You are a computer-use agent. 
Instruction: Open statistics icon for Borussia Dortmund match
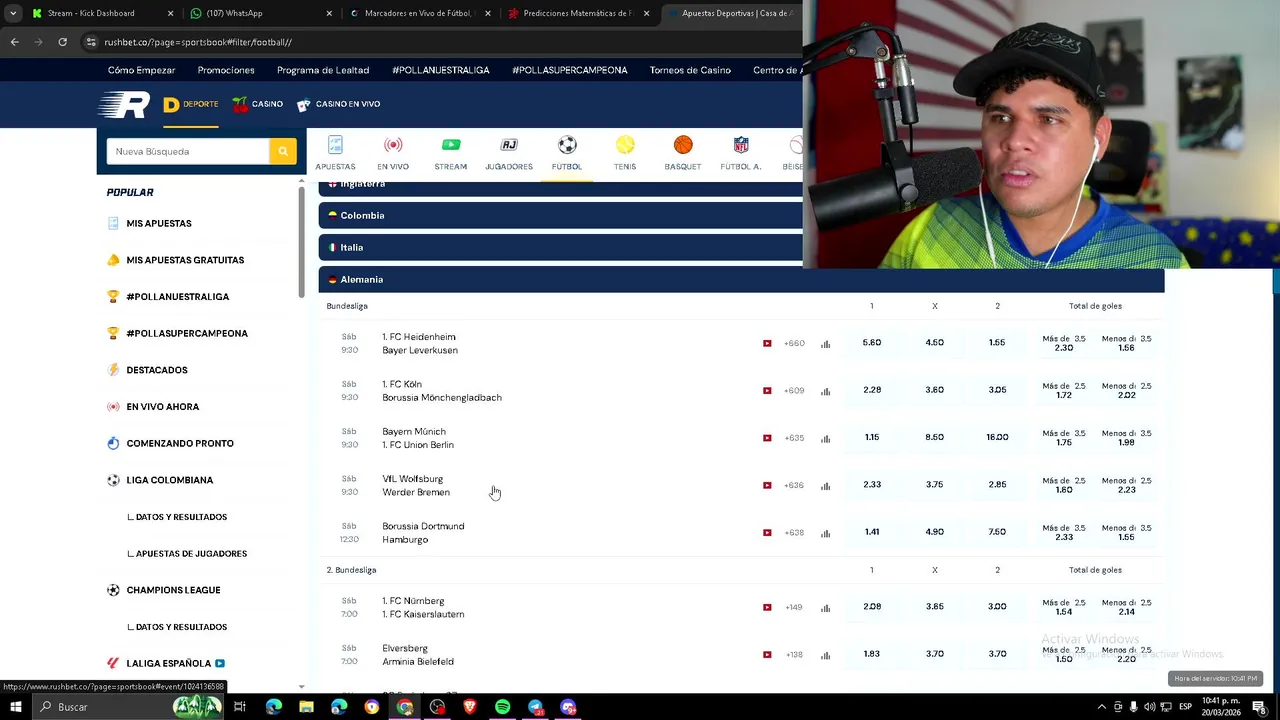coord(825,533)
